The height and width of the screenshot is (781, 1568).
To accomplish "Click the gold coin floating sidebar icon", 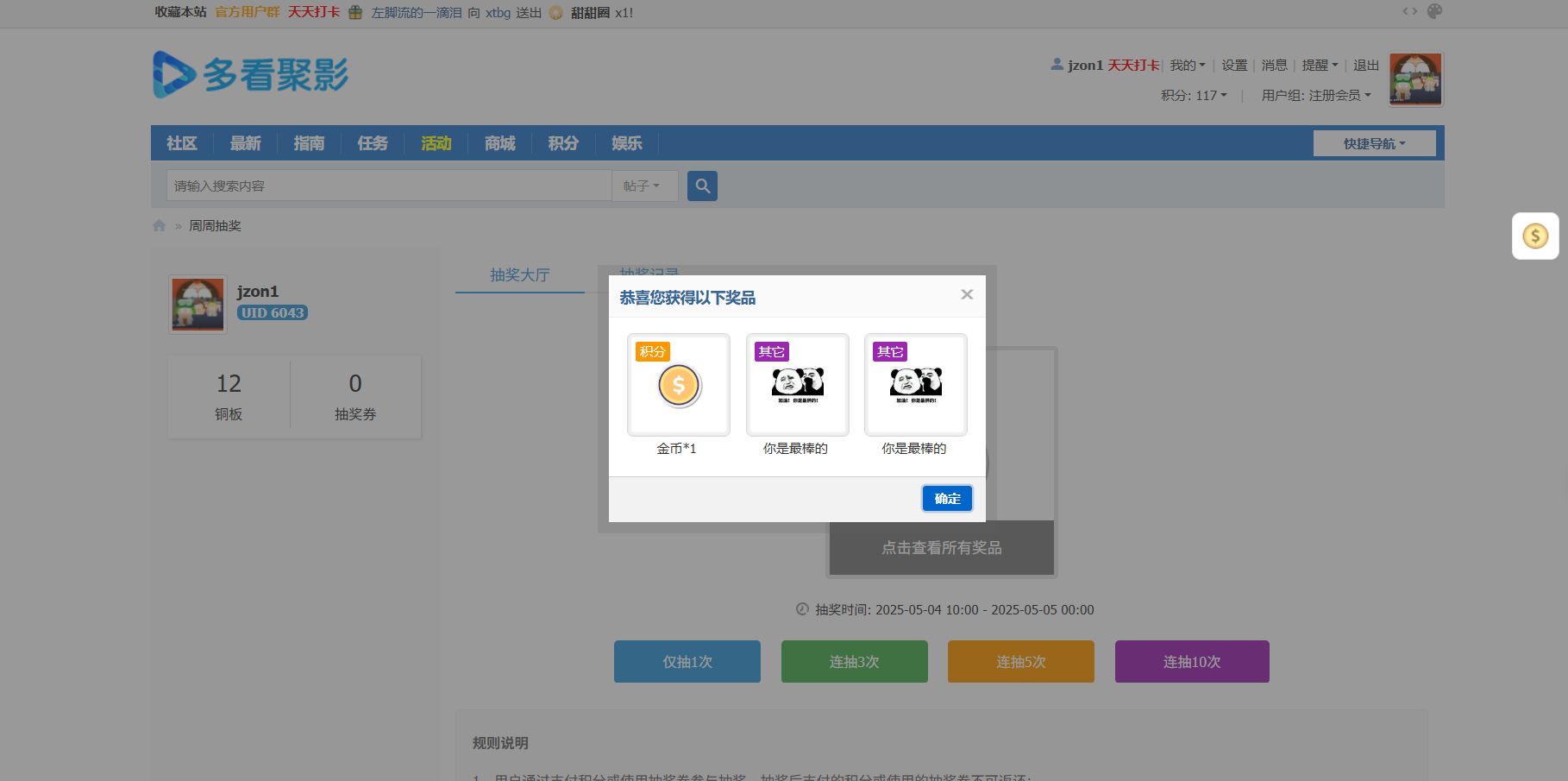I will pyautogui.click(x=1535, y=236).
